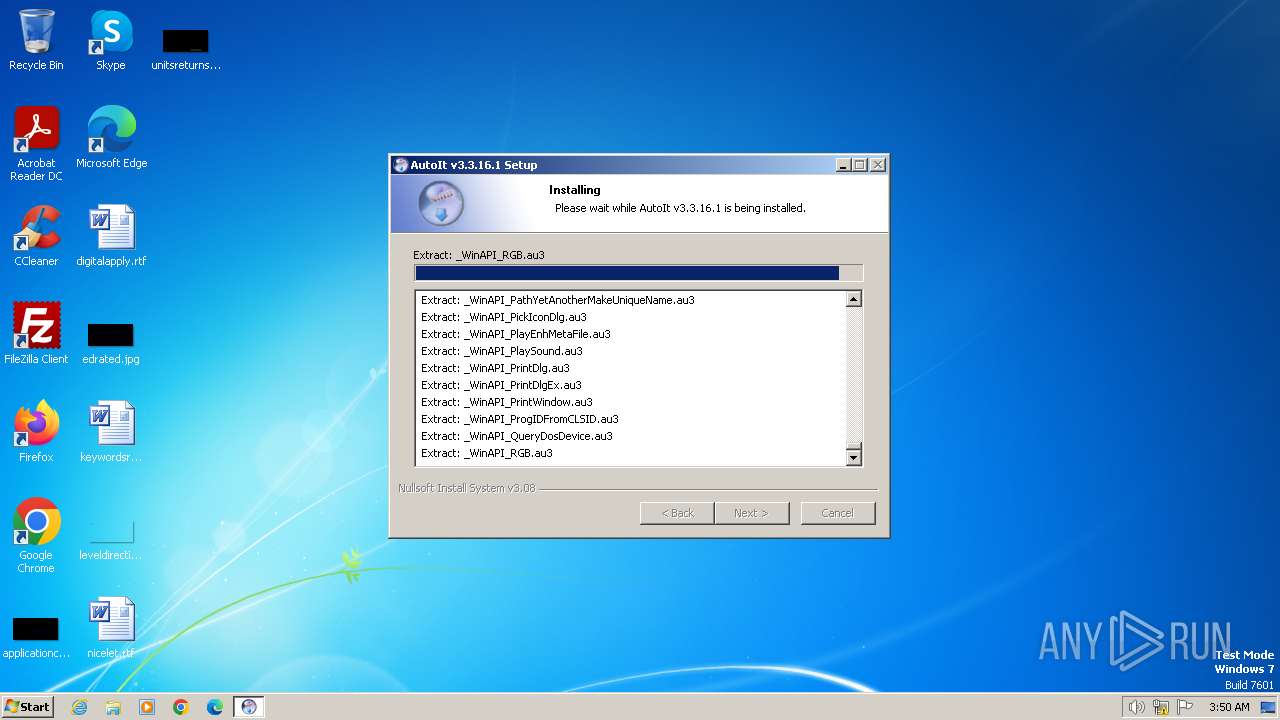Image resolution: width=1280 pixels, height=720 pixels.
Task: Open Acrobat Reader DC shortcut
Action: pos(36,143)
